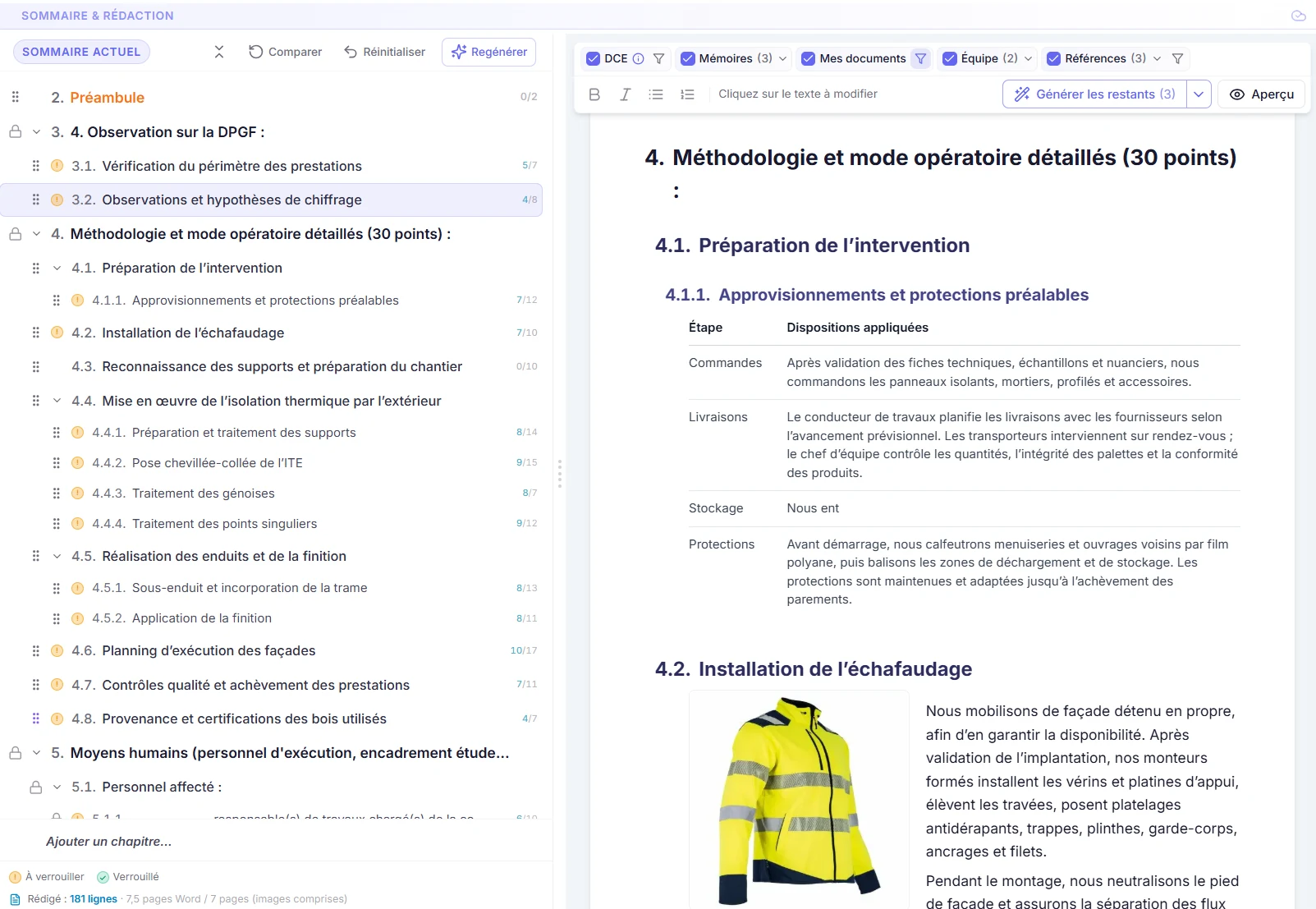The height and width of the screenshot is (909, 1316).
Task: Open the Aperçu preview
Action: click(1261, 94)
